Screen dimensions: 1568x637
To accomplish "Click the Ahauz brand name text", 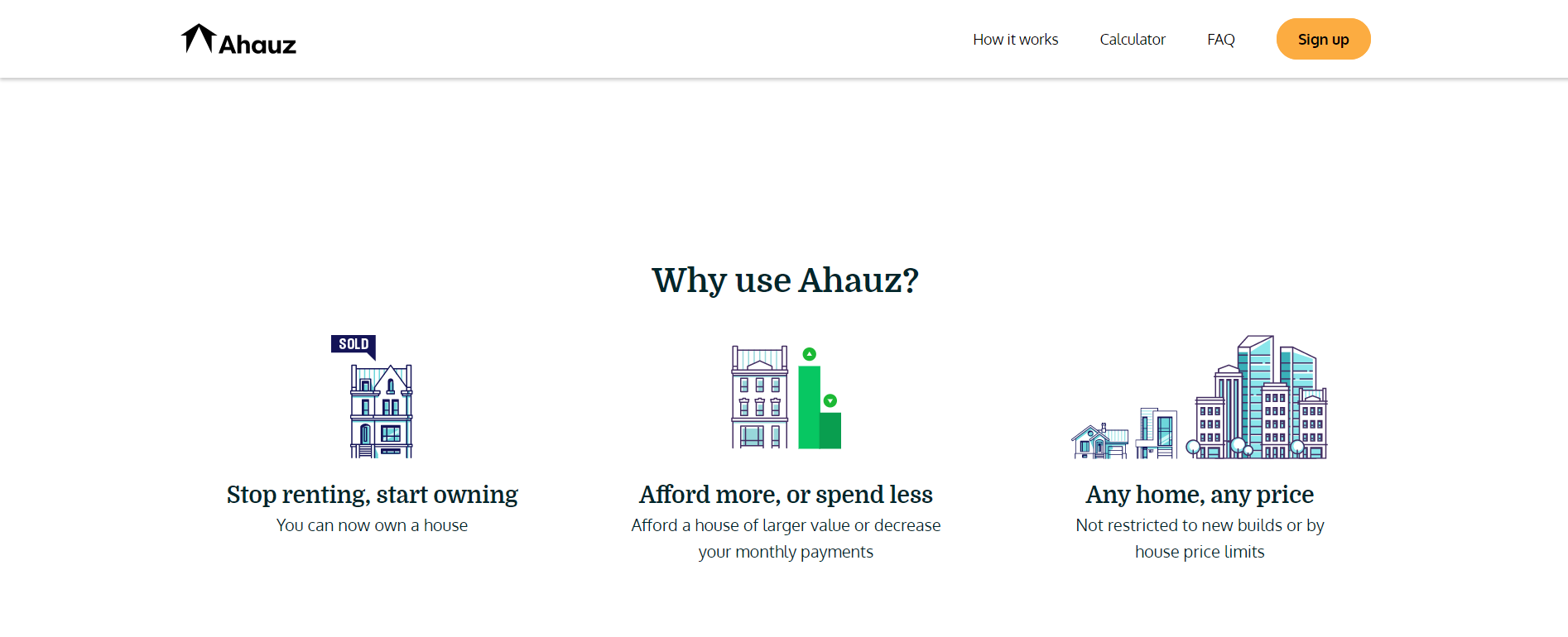I will (257, 41).
